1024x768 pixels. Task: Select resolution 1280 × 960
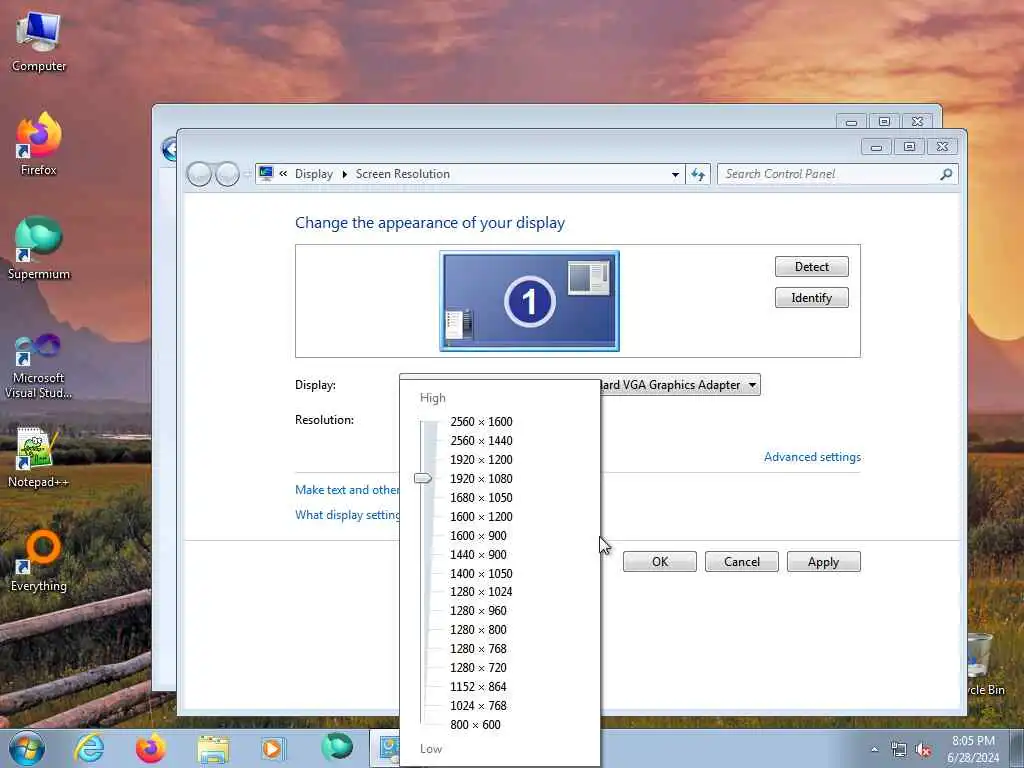pyautogui.click(x=478, y=611)
